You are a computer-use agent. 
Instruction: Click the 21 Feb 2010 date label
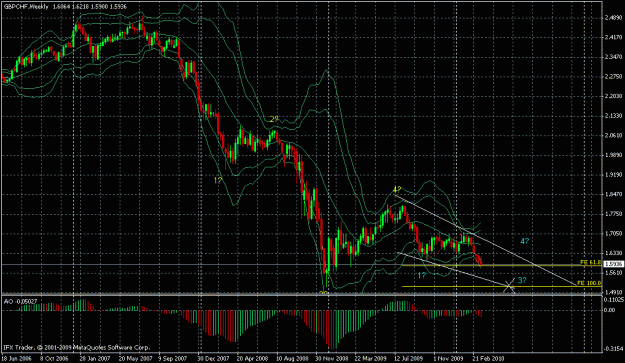(488, 358)
